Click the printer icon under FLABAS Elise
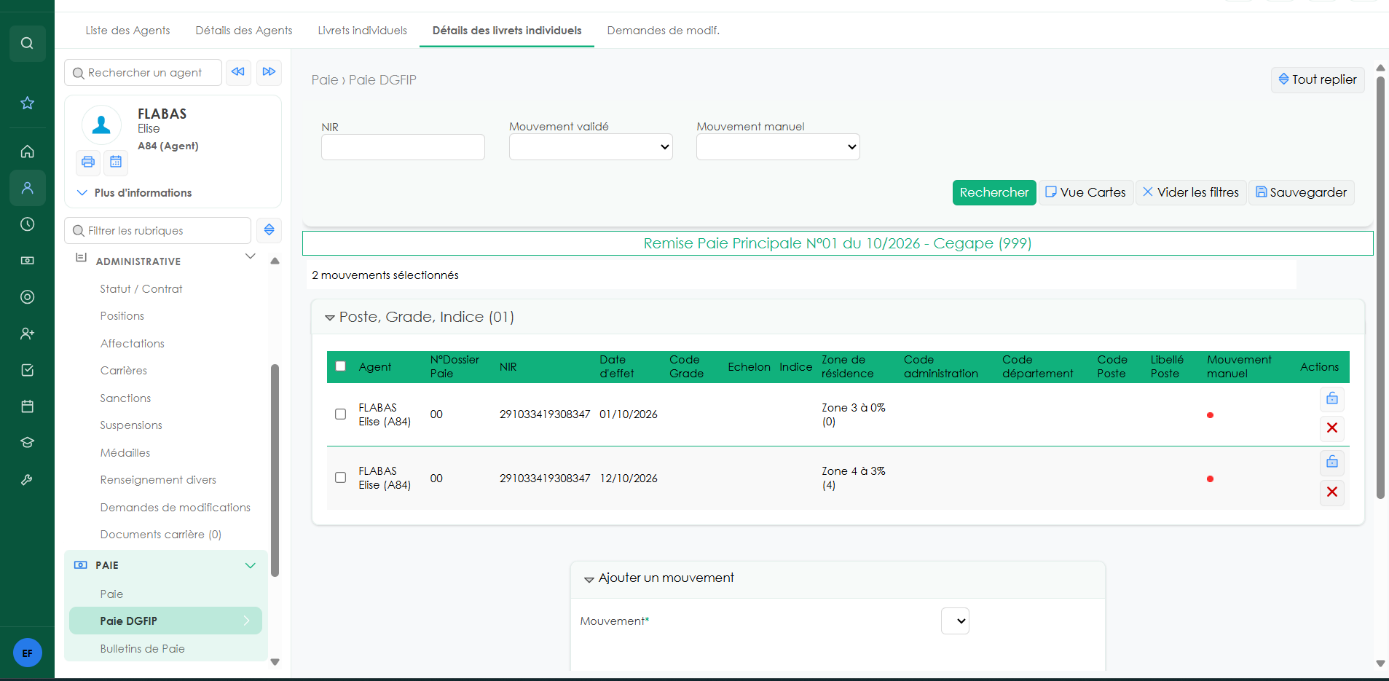 click(88, 162)
